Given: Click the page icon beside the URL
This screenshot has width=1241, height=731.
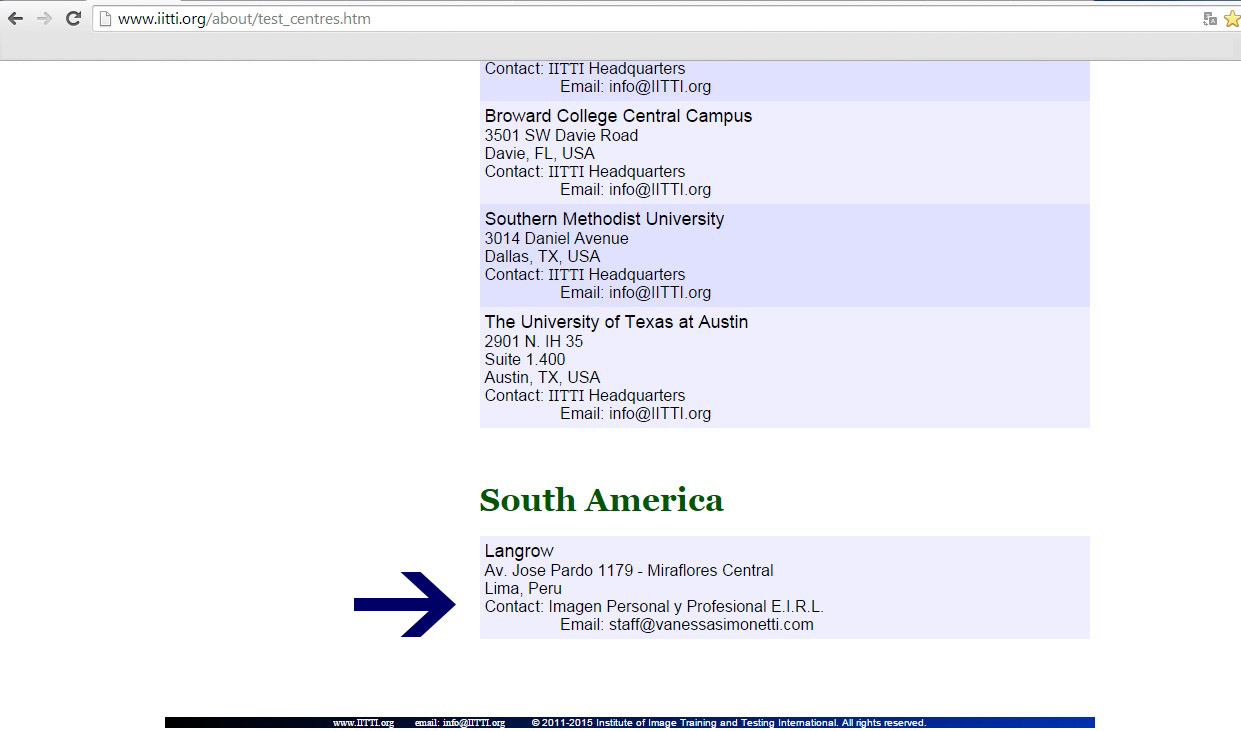Looking at the screenshot, I should (x=105, y=18).
